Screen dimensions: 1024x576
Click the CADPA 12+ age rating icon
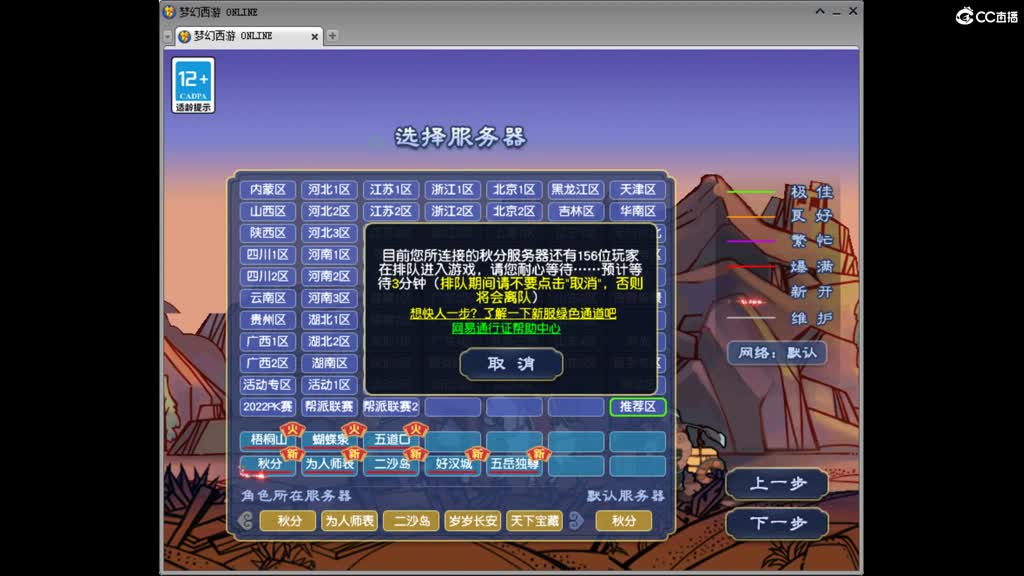point(193,86)
